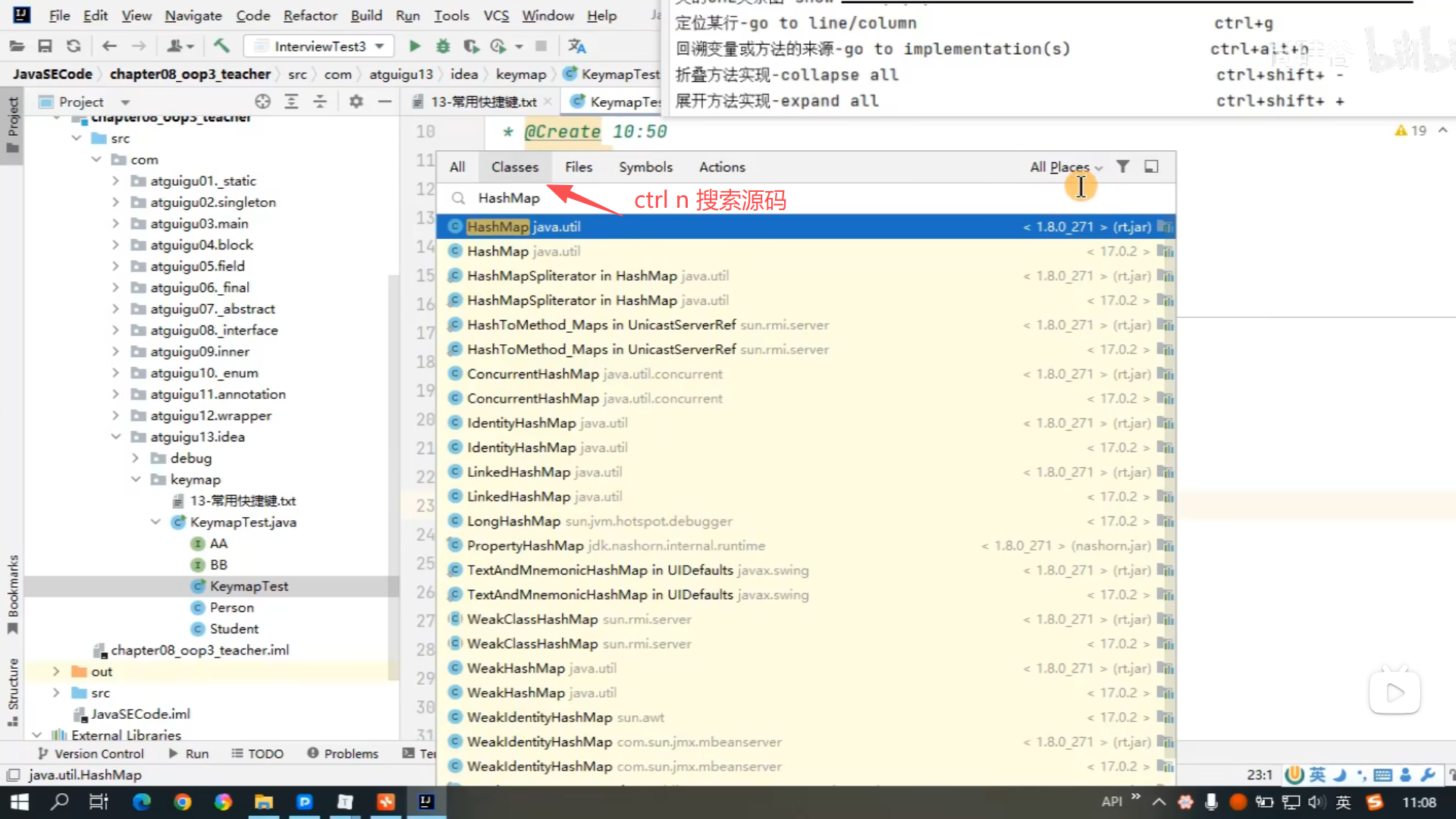Expand the atguigu05.field package

click(x=116, y=266)
